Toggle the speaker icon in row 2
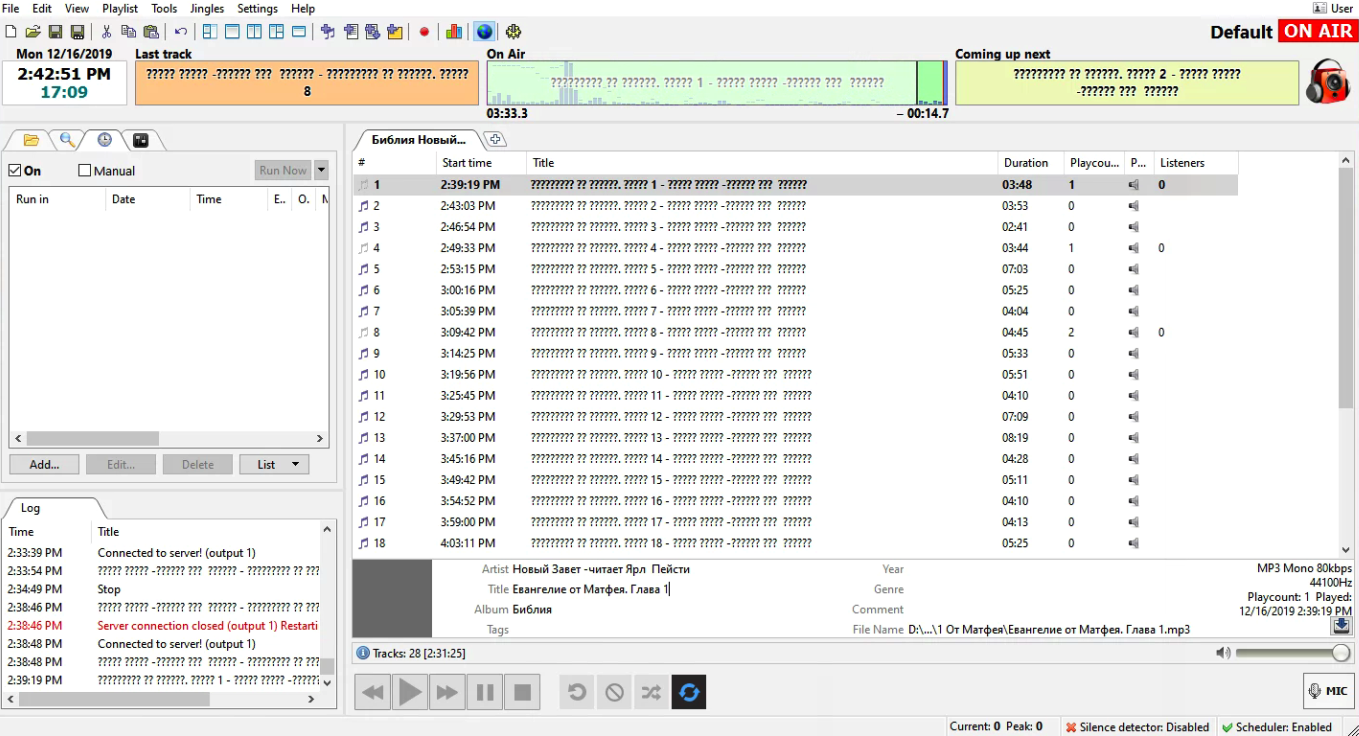1359x736 pixels. (x=1133, y=206)
